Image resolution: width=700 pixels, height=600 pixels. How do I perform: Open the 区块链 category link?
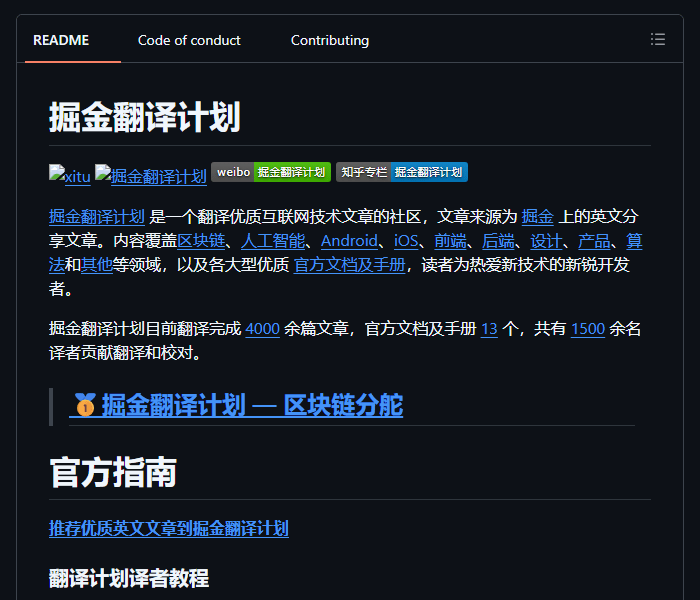pyautogui.click(x=201, y=241)
